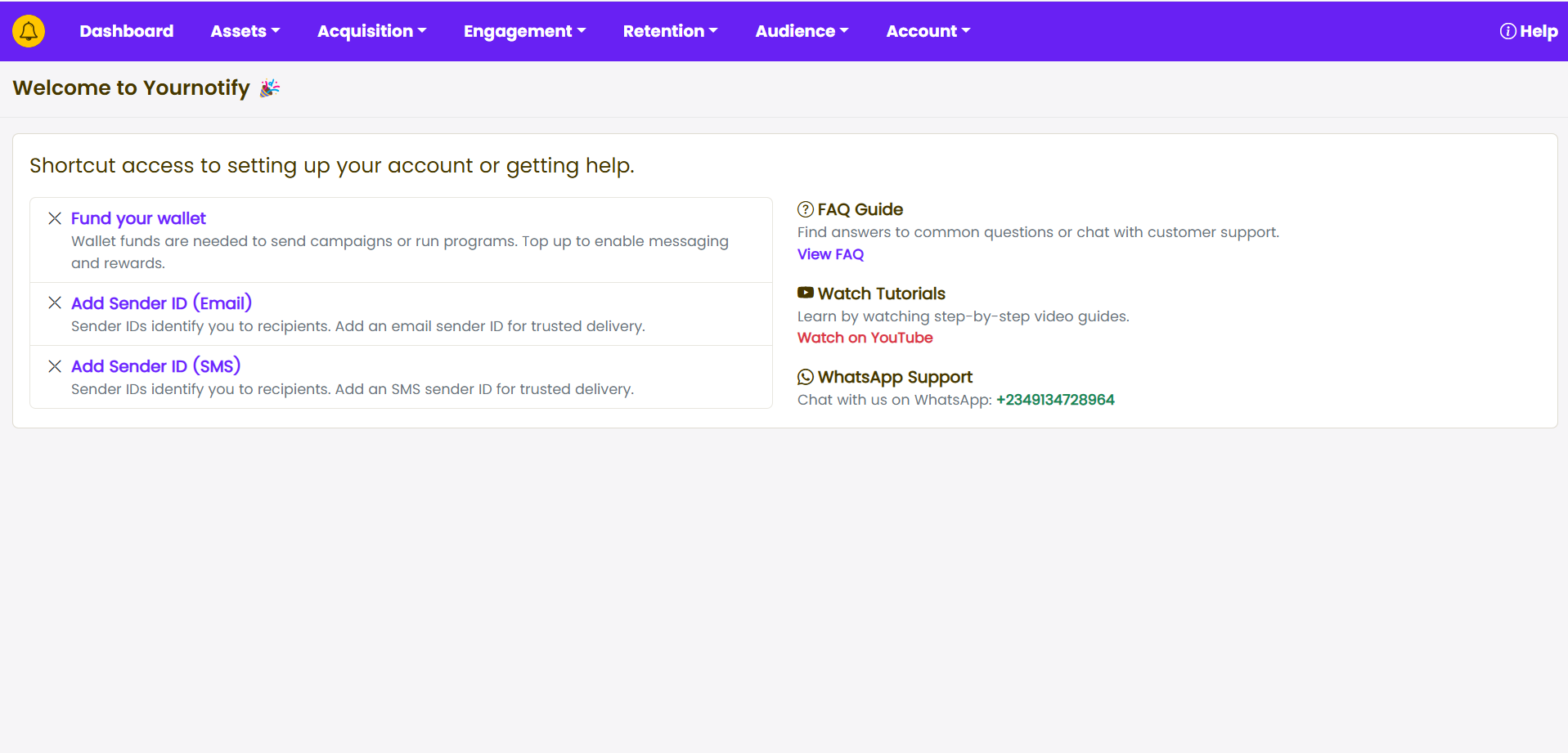Viewport: 1568px width, 753px height.
Task: Open the Acquisition dropdown menu
Action: (x=371, y=31)
